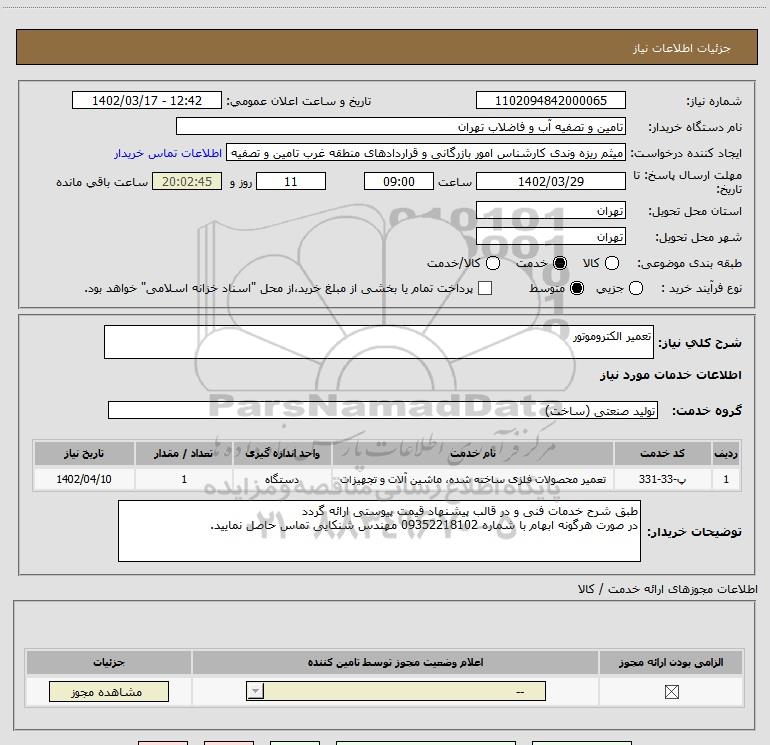The image size is (770, 745).
Task: Click the نام خدمت column header
Action: (472, 453)
